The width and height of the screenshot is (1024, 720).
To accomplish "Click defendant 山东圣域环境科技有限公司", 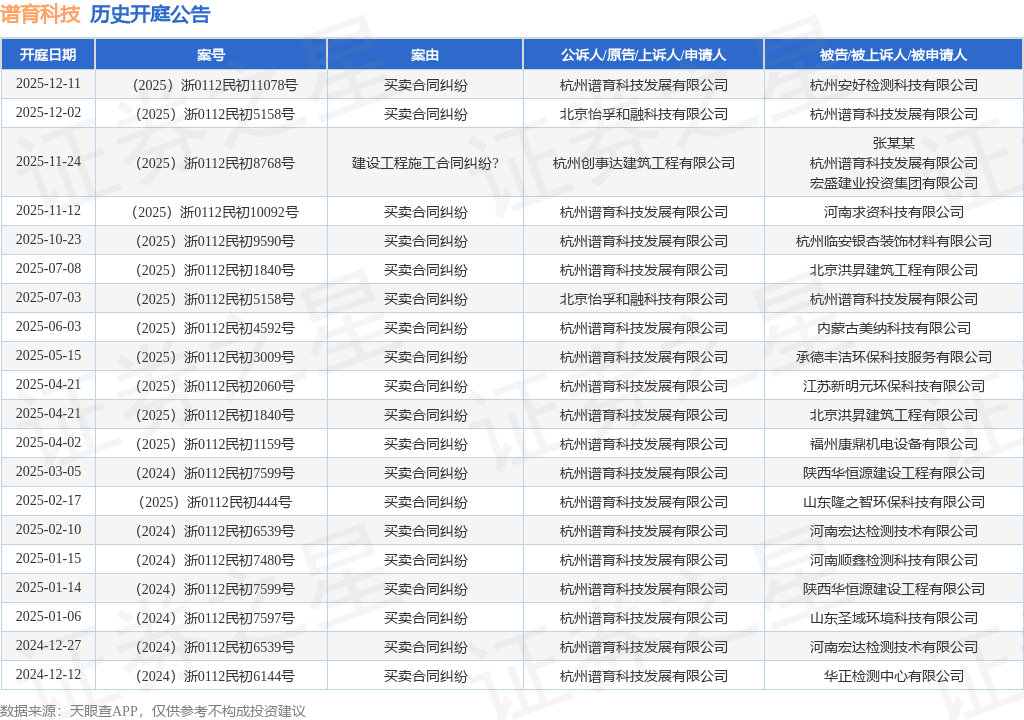I will [x=893, y=618].
